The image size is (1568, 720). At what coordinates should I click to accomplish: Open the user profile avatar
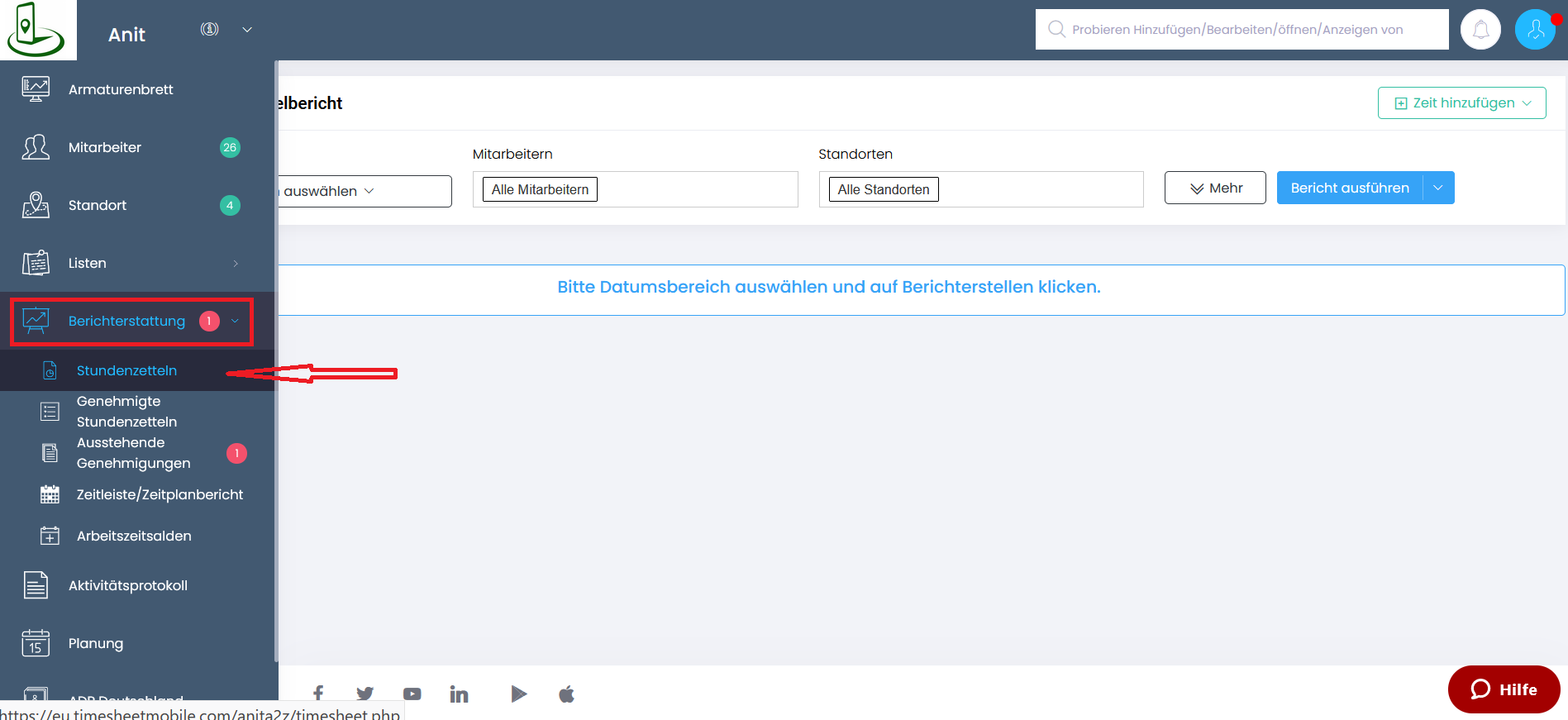[x=1535, y=30]
